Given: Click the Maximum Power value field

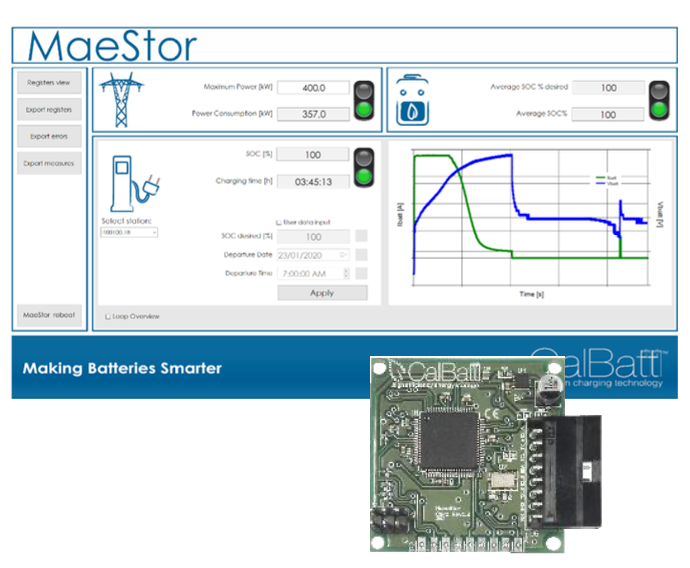Looking at the screenshot, I should [313, 88].
